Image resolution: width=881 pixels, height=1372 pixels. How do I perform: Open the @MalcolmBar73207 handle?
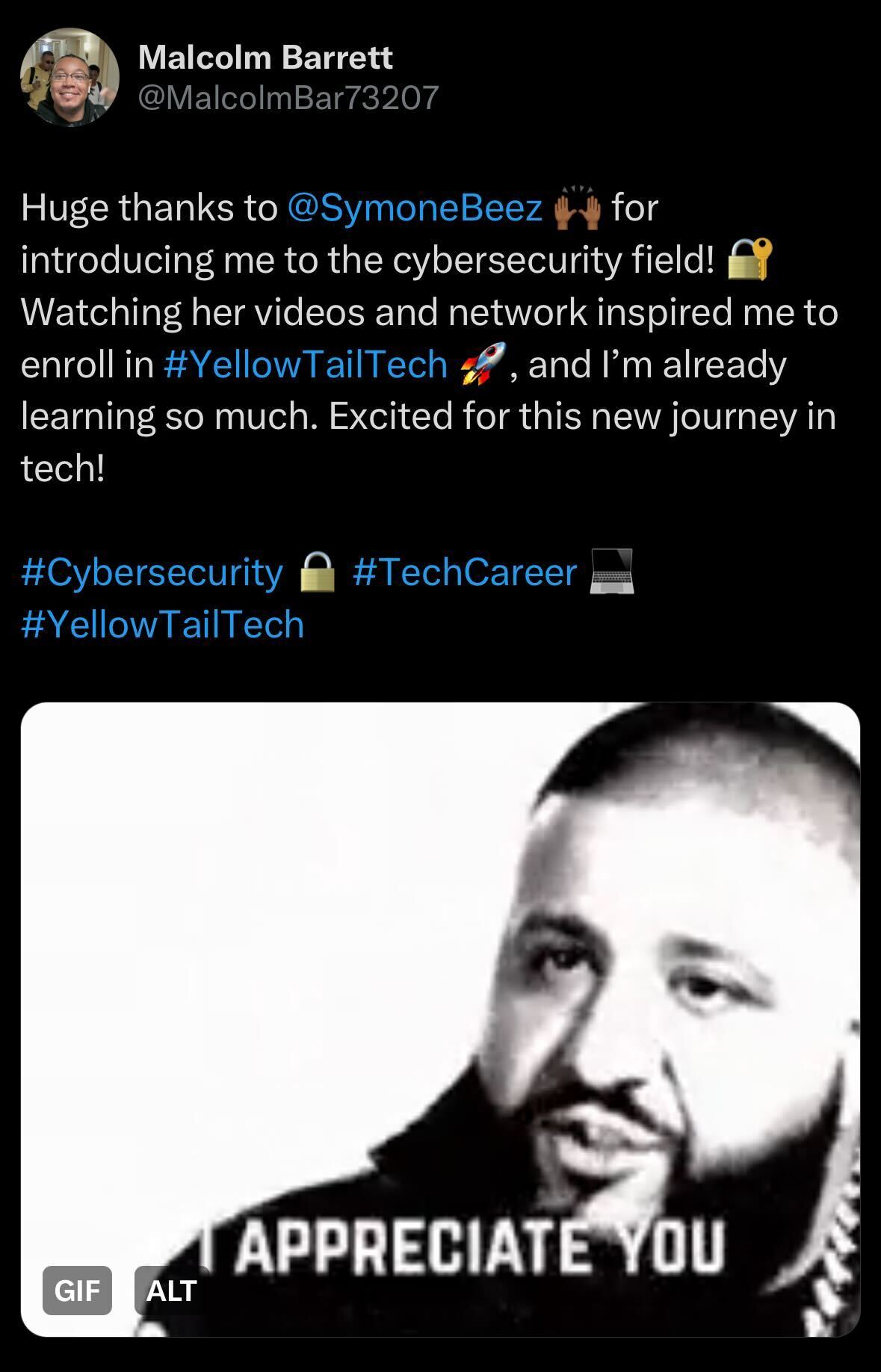point(288,97)
